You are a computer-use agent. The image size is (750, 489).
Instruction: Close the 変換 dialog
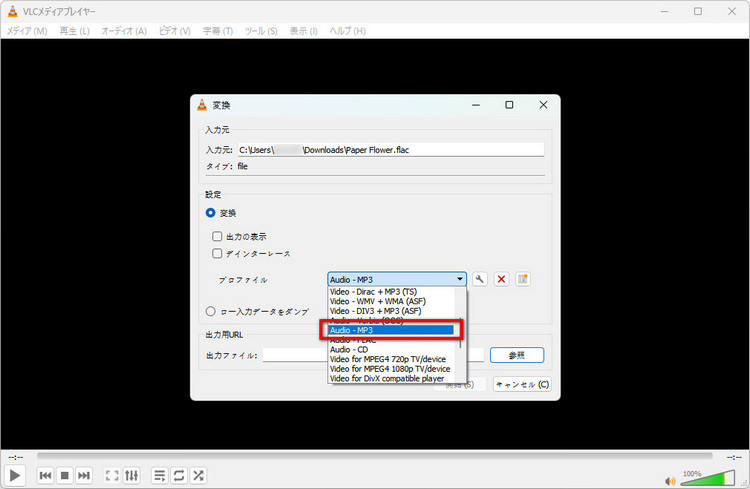click(x=543, y=105)
